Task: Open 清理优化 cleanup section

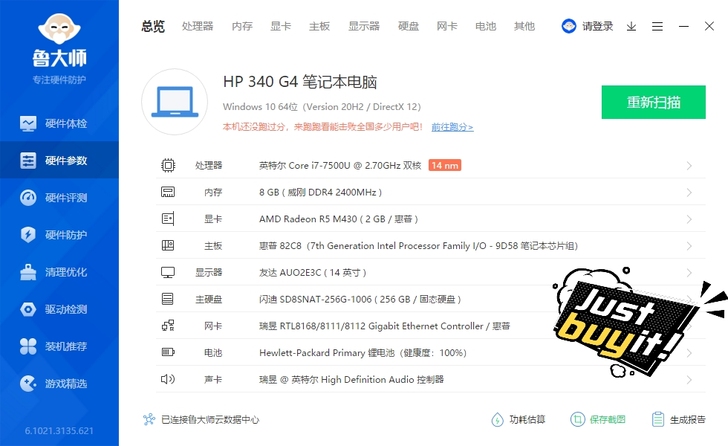Action: (x=59, y=272)
